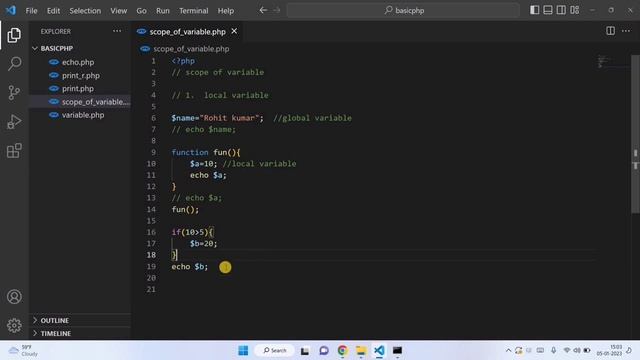This screenshot has width=640, height=360.
Task: Open Explorer Views and More Actions ellipsis
Action: 117,31
